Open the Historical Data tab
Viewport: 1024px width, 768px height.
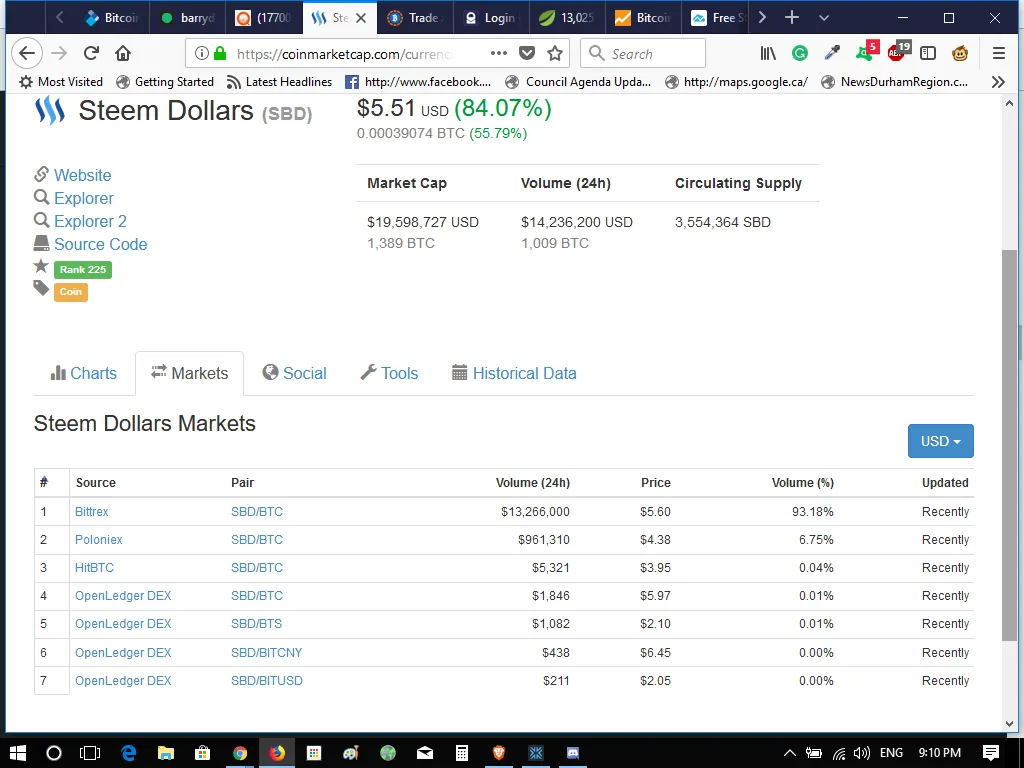coord(515,373)
